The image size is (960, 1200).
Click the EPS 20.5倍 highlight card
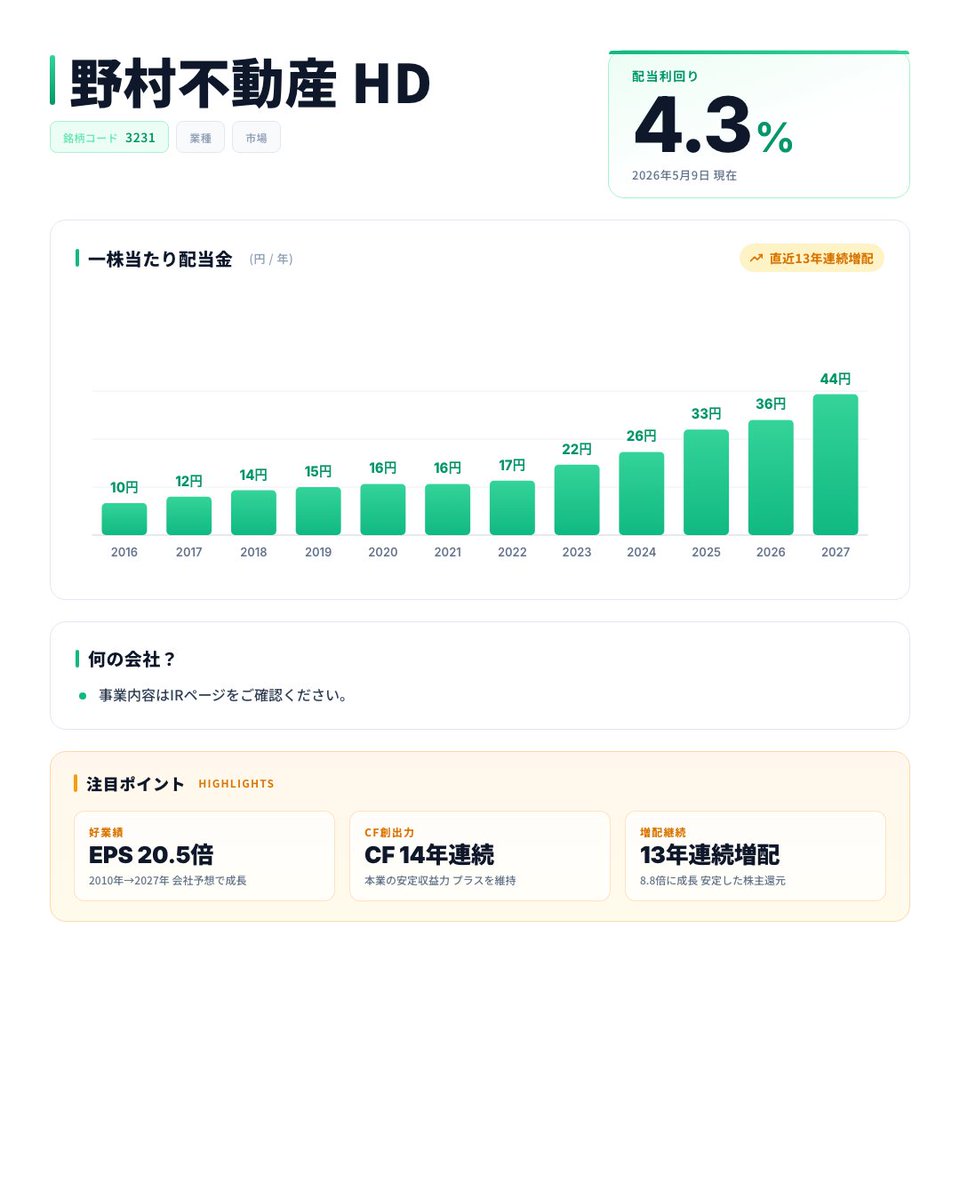click(x=204, y=856)
